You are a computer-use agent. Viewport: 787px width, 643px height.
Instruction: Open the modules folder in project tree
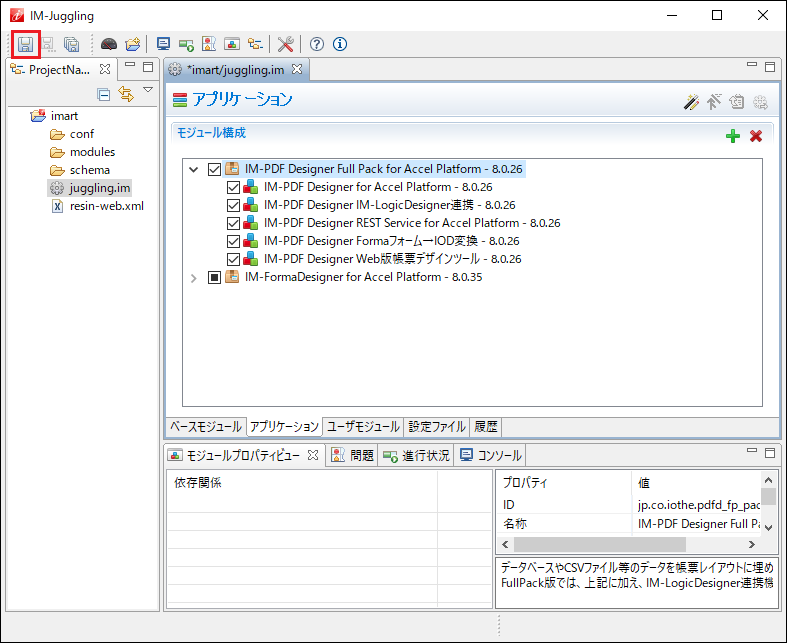[x=92, y=152]
